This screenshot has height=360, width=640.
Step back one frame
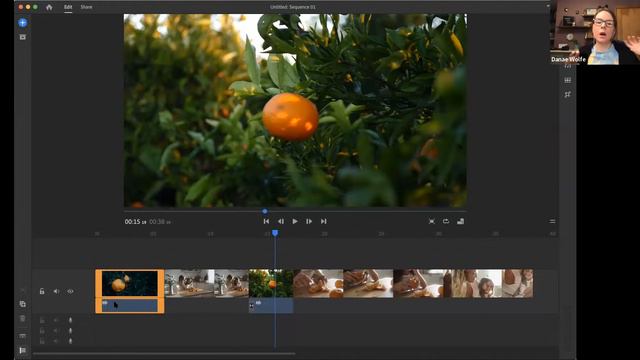click(x=281, y=221)
